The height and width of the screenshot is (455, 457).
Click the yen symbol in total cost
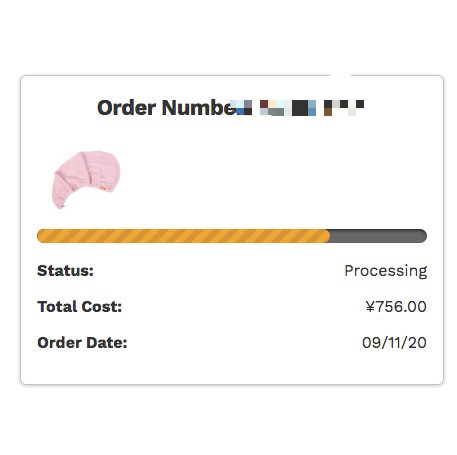(x=370, y=306)
